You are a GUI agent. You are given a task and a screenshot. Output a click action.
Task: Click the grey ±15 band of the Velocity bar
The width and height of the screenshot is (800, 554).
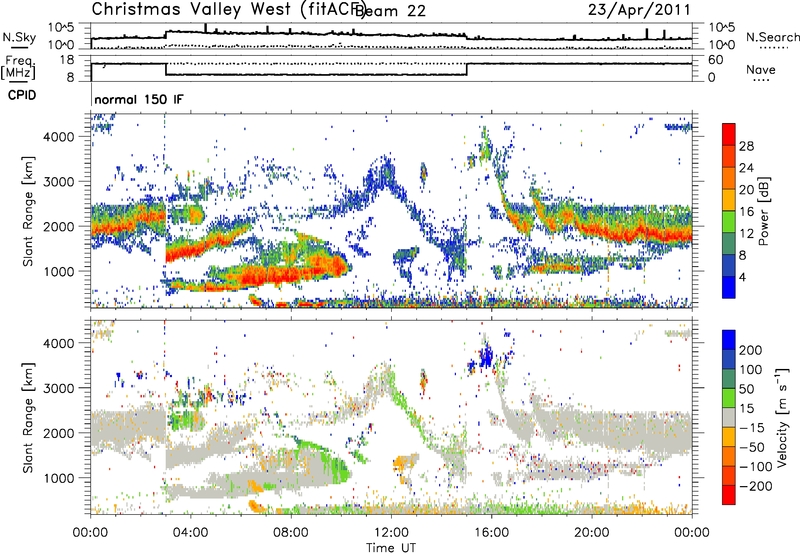point(729,417)
